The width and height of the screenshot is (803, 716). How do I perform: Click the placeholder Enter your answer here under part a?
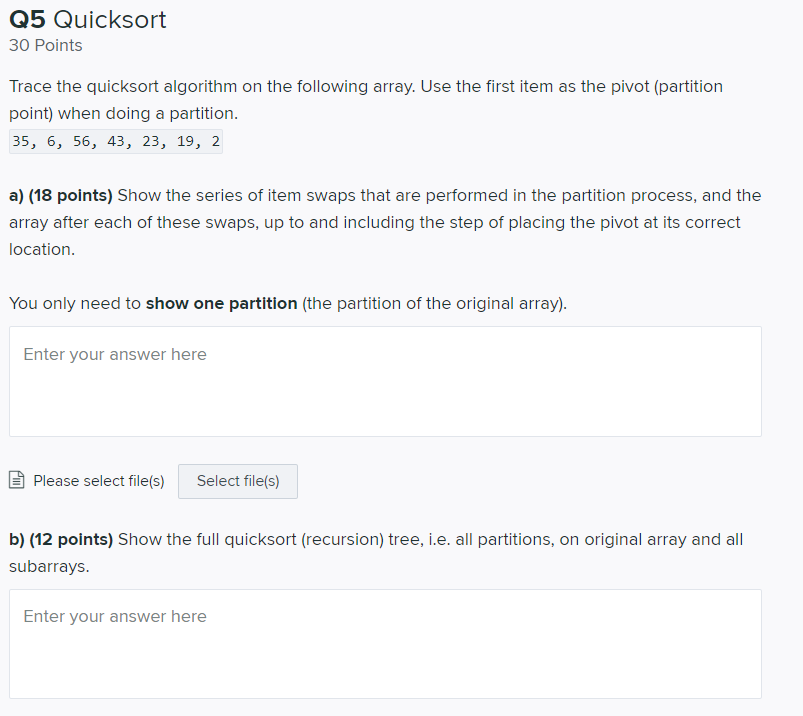(x=114, y=354)
